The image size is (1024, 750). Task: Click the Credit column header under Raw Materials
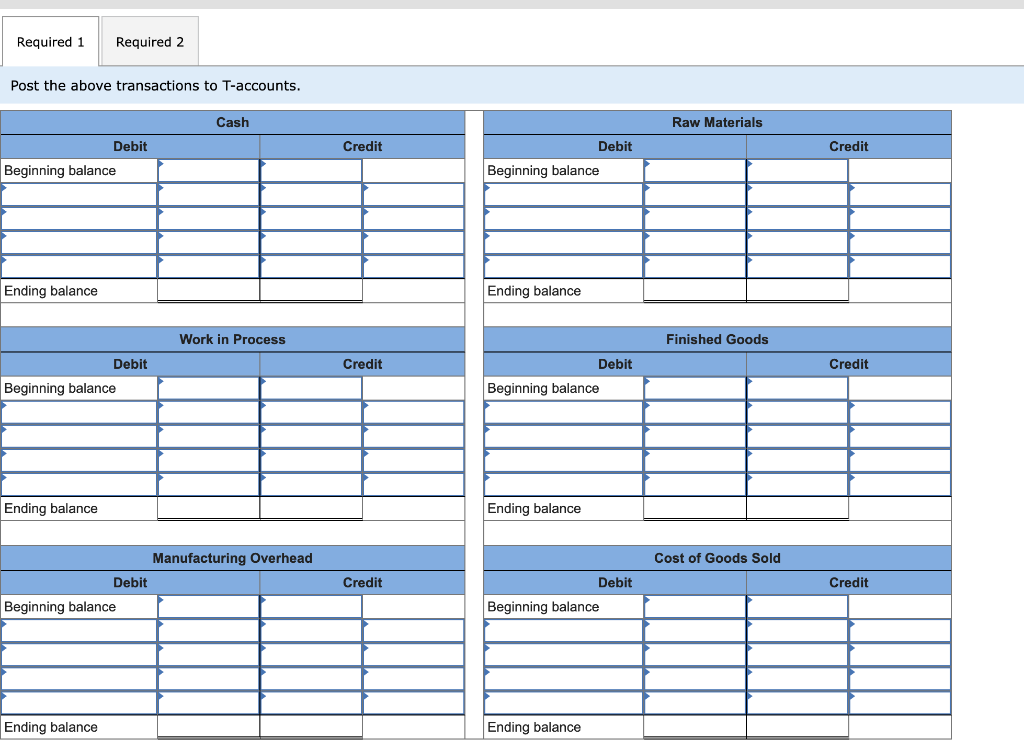point(849,146)
